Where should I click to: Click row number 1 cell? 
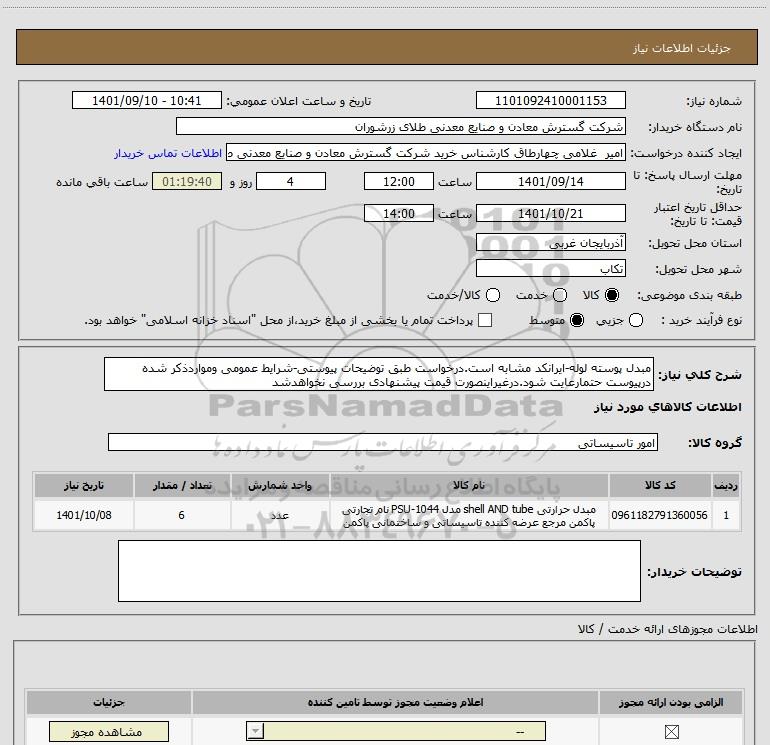pos(726,515)
